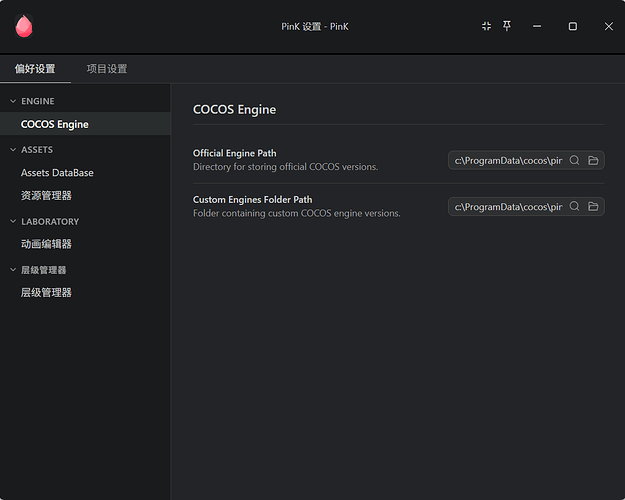Switch to the 项目设置 tab
Screen dimensions: 625x500
coord(107,69)
